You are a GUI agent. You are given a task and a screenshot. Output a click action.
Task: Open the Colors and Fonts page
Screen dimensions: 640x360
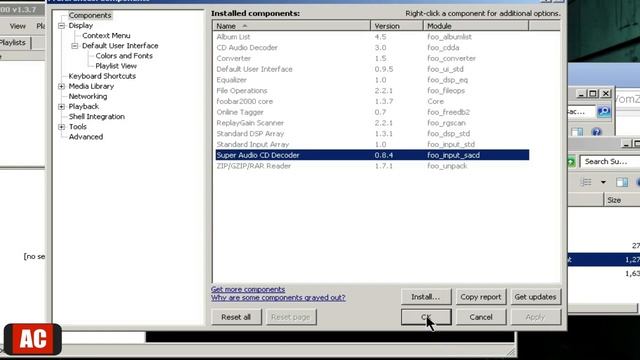(x=124, y=56)
